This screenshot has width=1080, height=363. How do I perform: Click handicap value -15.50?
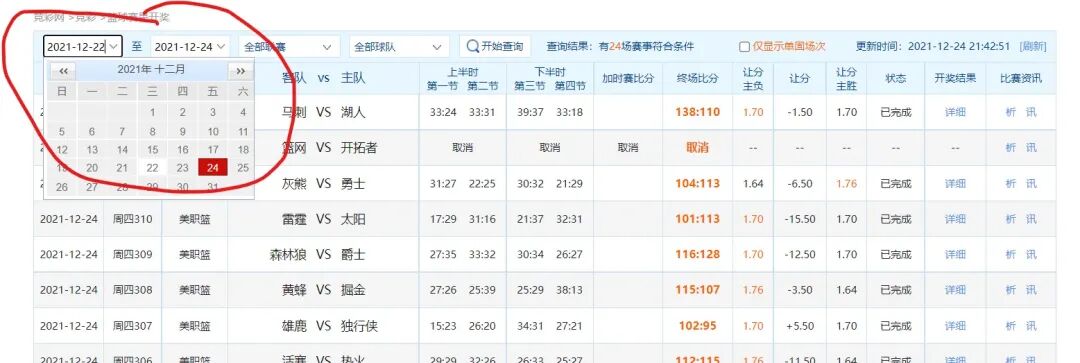pyautogui.click(x=799, y=219)
